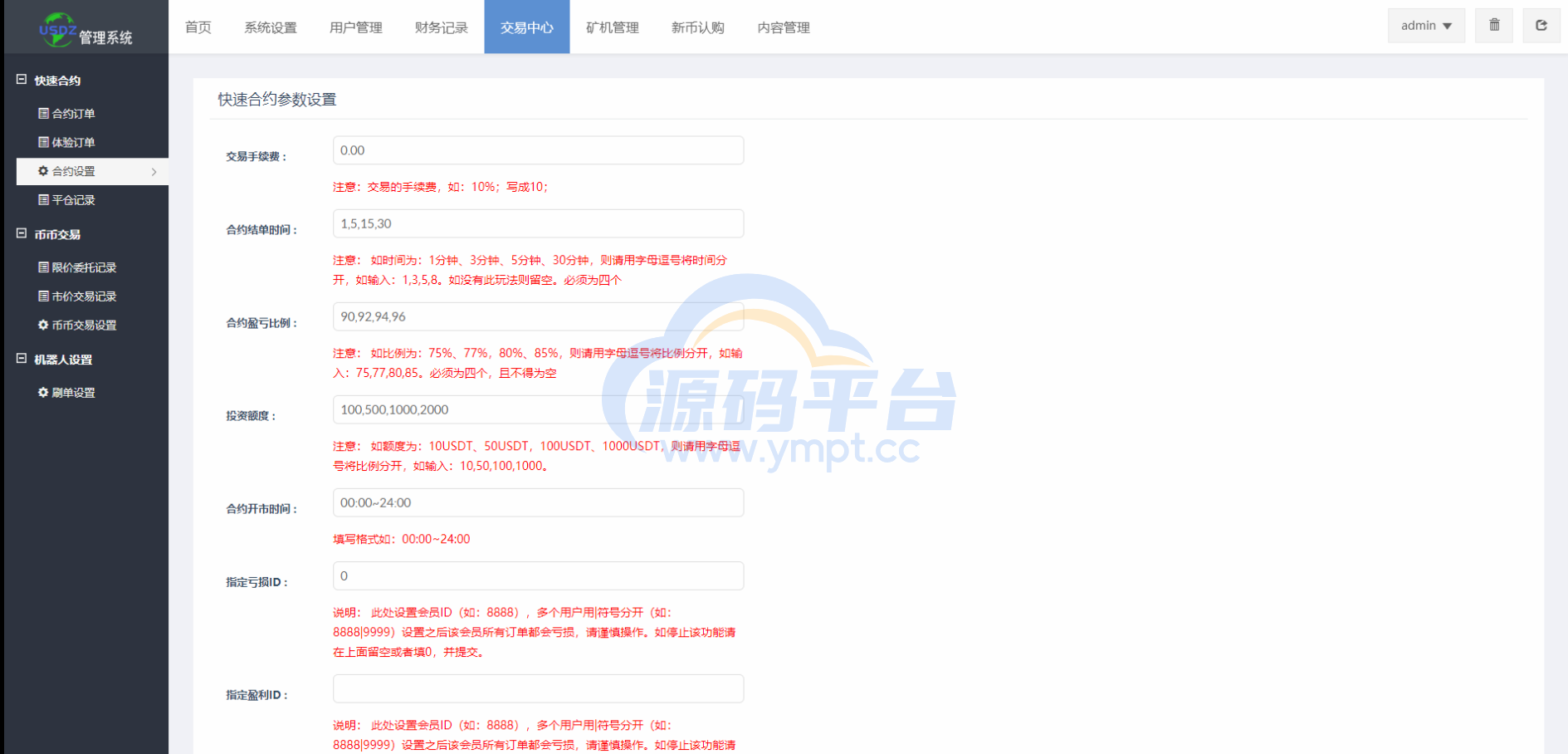Open the 财务记录 tab

pos(442,27)
